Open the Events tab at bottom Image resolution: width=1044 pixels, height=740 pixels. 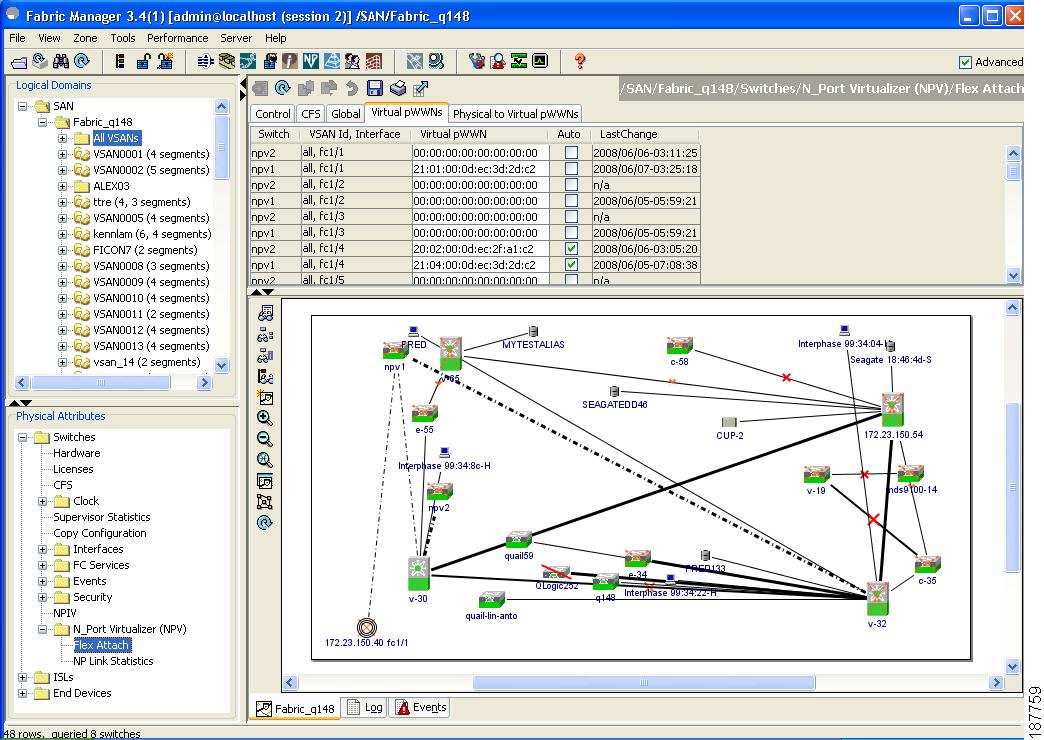coord(420,708)
